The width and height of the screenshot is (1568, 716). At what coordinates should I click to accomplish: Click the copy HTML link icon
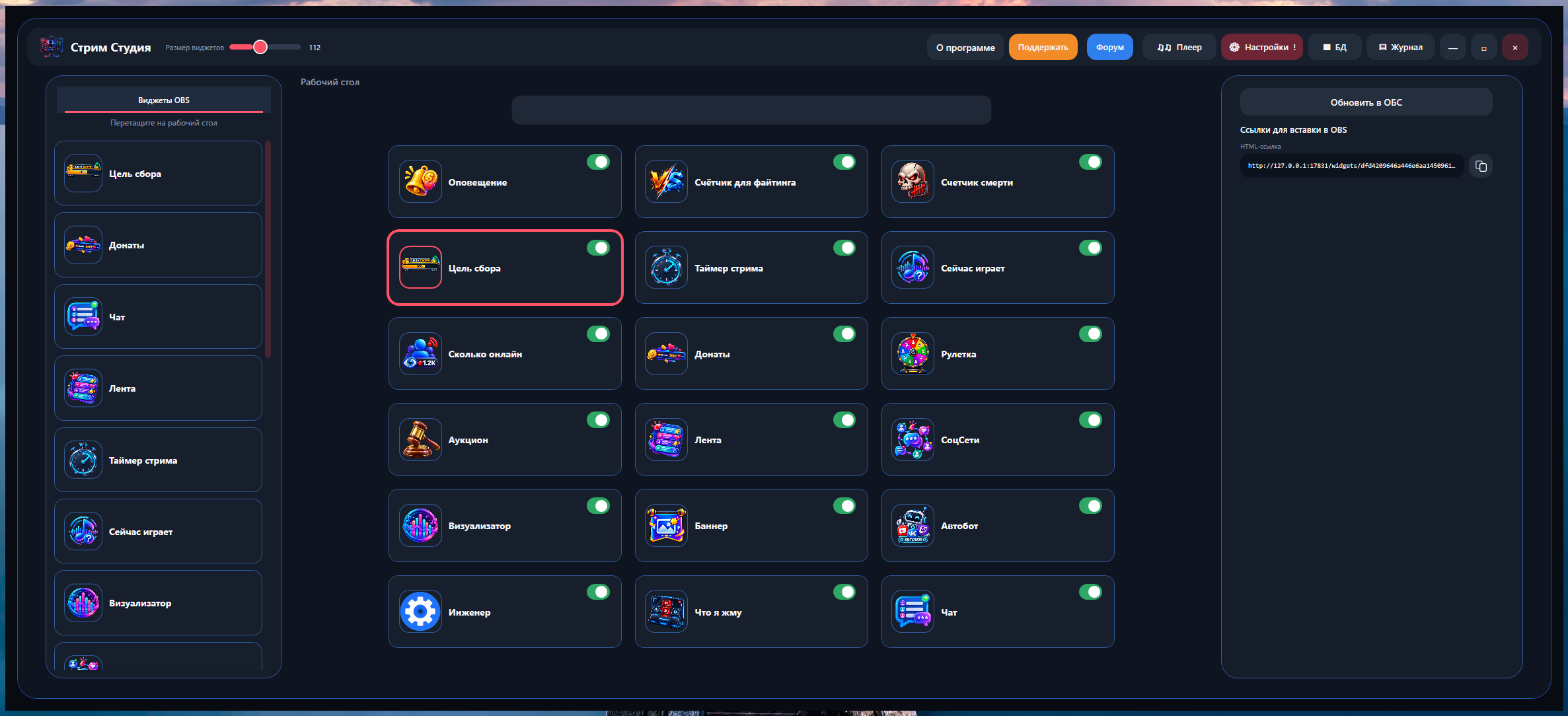click(1481, 166)
